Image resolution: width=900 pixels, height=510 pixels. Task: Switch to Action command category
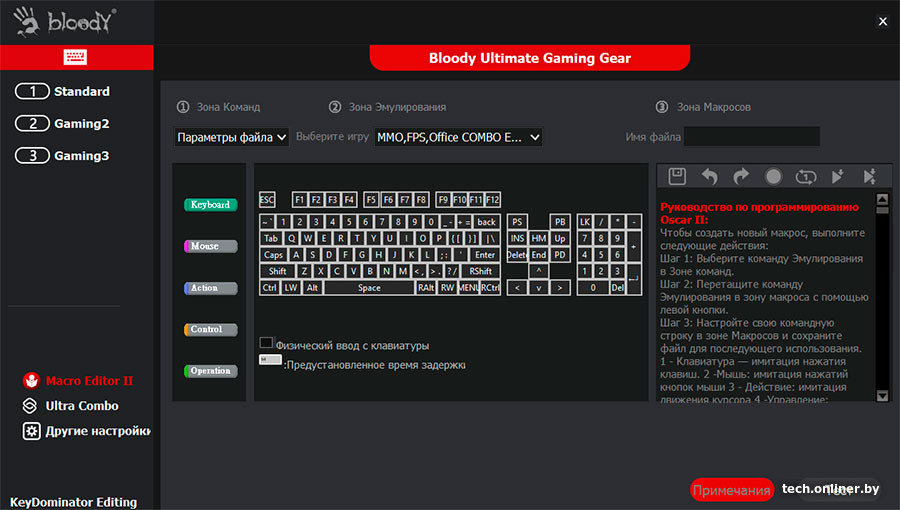[x=210, y=288]
